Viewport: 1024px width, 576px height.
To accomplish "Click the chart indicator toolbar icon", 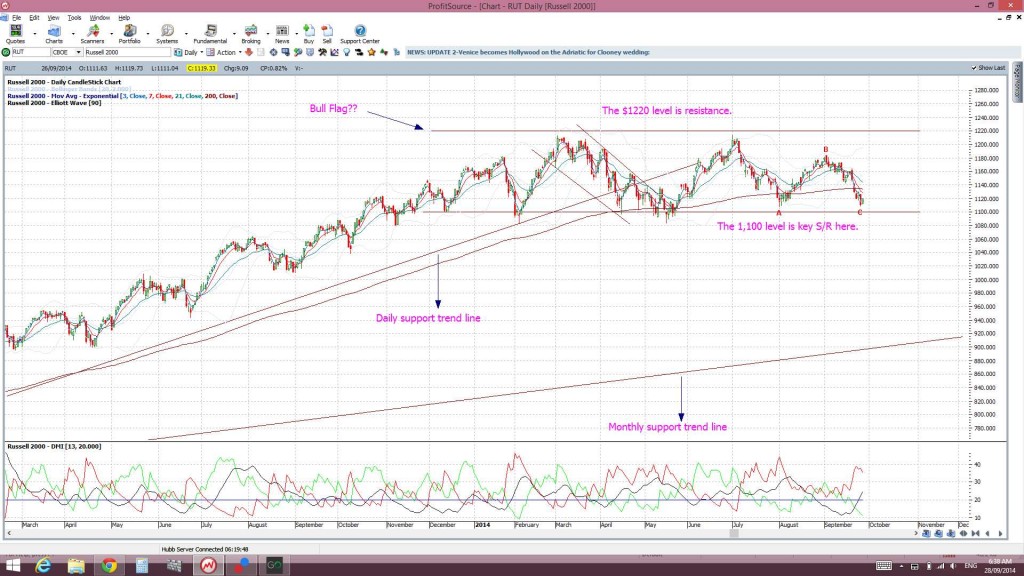I will pyautogui.click(x=334, y=52).
